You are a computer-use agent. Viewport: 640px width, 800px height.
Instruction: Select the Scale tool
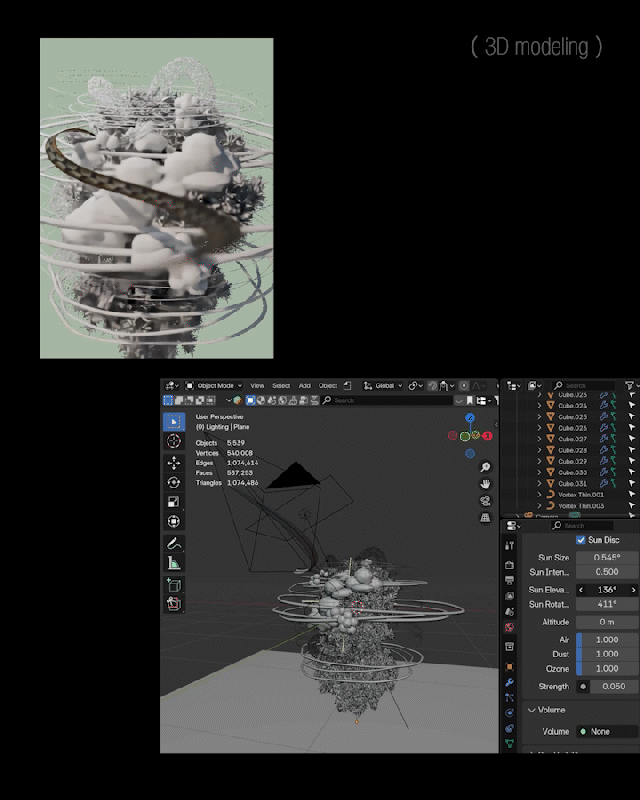[174, 502]
